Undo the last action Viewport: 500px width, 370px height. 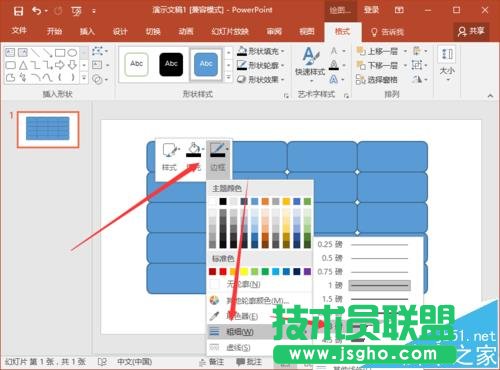(36, 11)
